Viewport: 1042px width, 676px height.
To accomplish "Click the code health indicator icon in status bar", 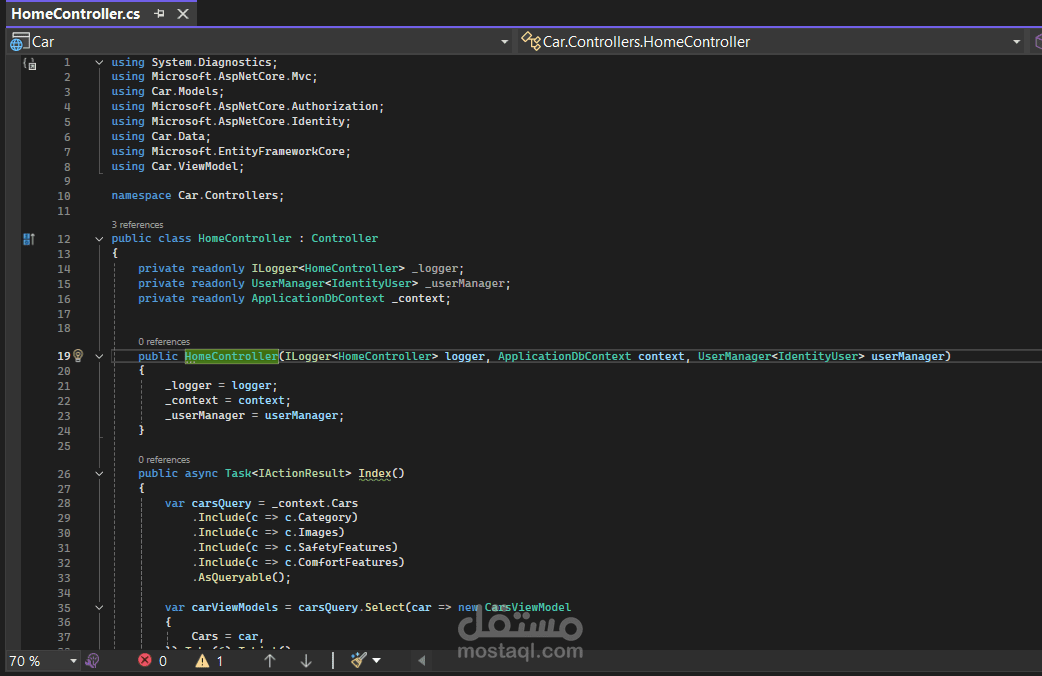I will [x=92, y=661].
